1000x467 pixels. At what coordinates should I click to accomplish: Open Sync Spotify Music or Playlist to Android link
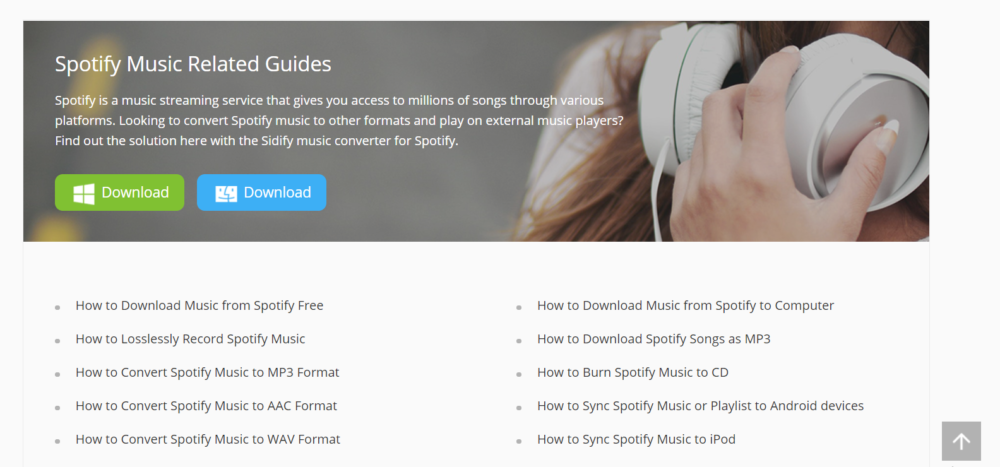pyautogui.click(x=700, y=406)
